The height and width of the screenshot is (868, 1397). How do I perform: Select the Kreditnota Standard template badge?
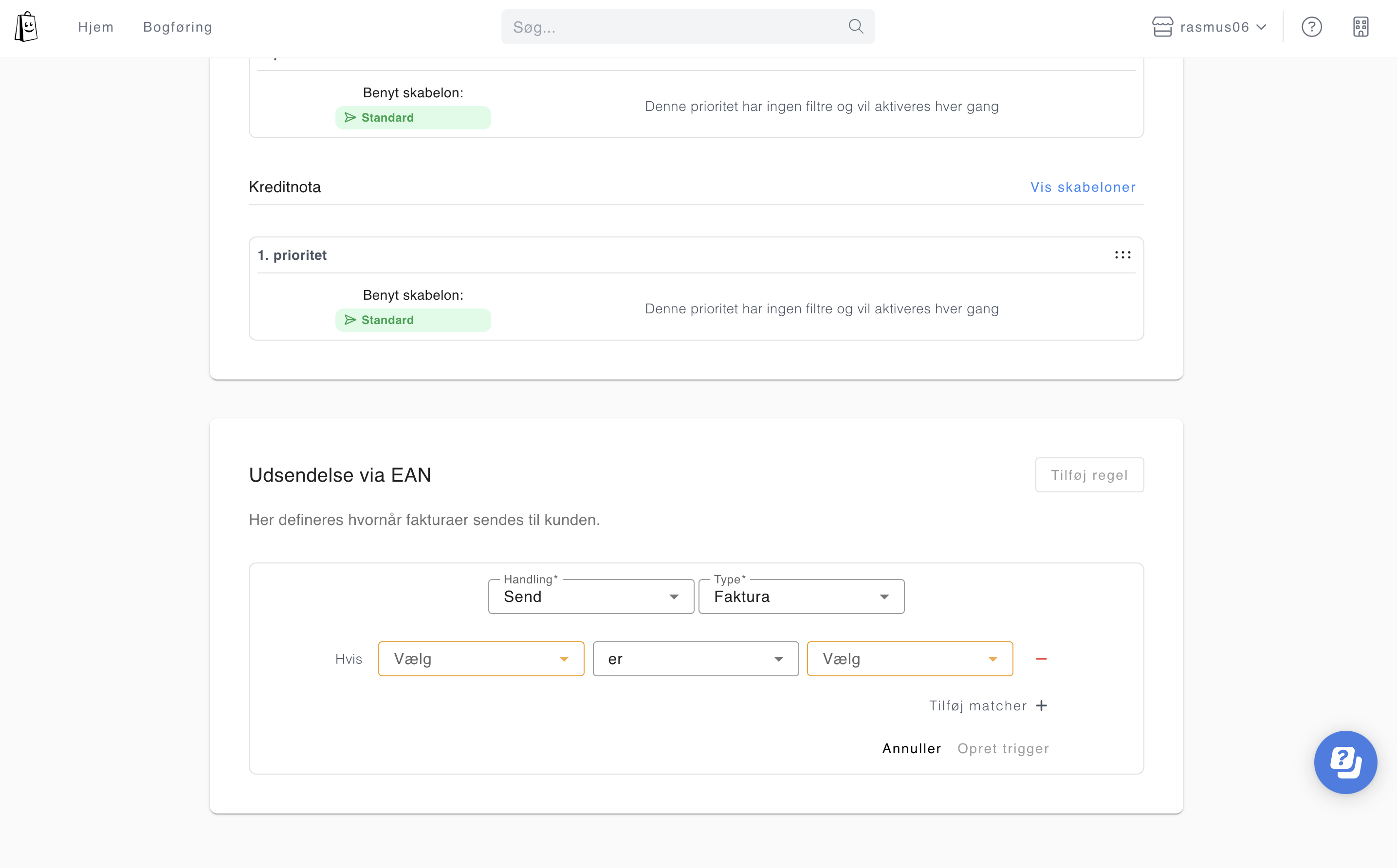413,320
